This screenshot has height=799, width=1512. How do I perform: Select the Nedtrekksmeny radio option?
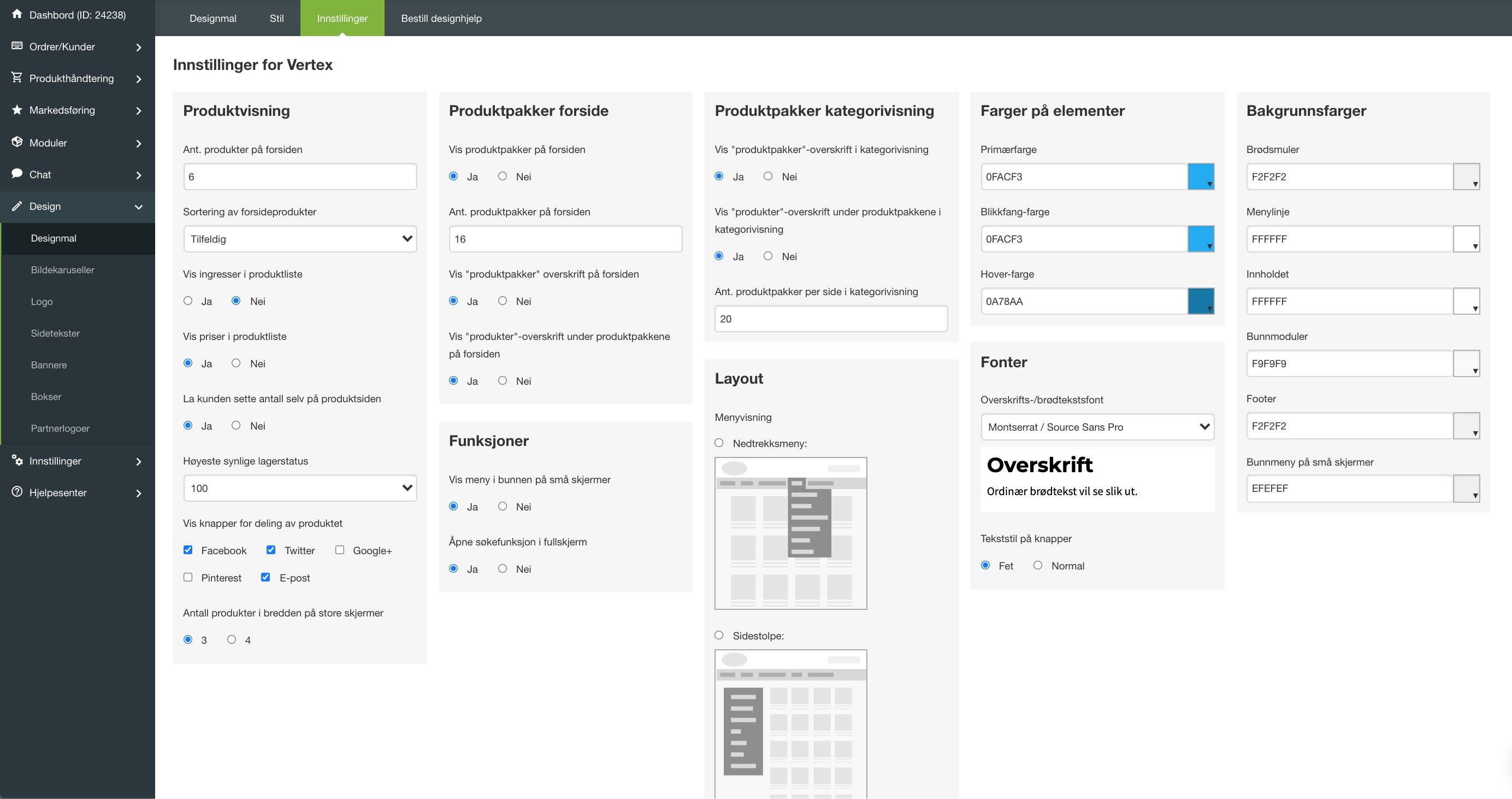coord(719,443)
